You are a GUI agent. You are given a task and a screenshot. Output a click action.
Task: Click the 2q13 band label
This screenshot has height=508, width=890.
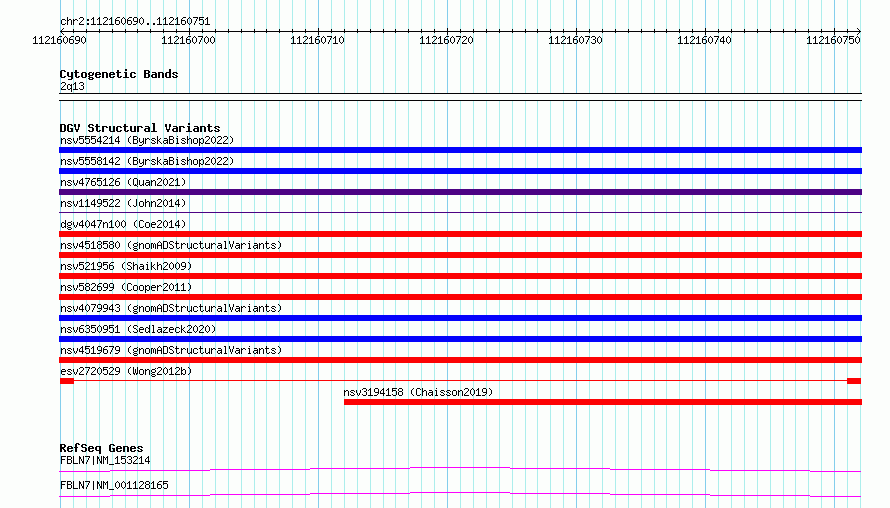(x=72, y=86)
